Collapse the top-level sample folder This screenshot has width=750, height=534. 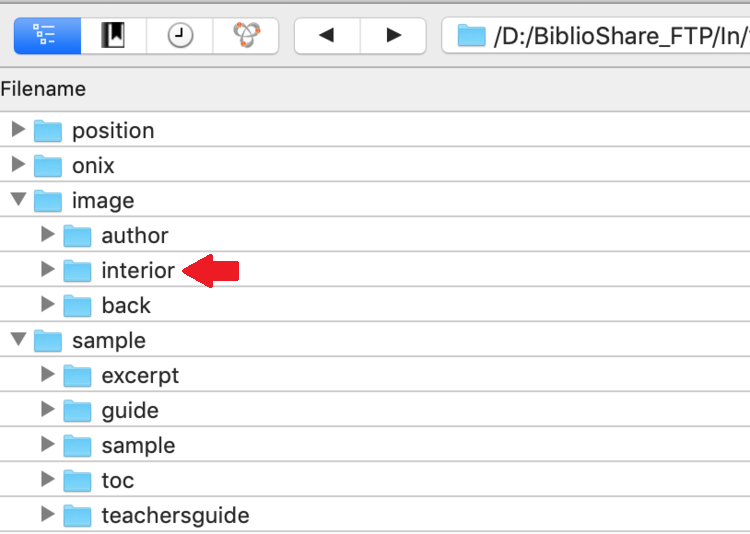[18, 339]
